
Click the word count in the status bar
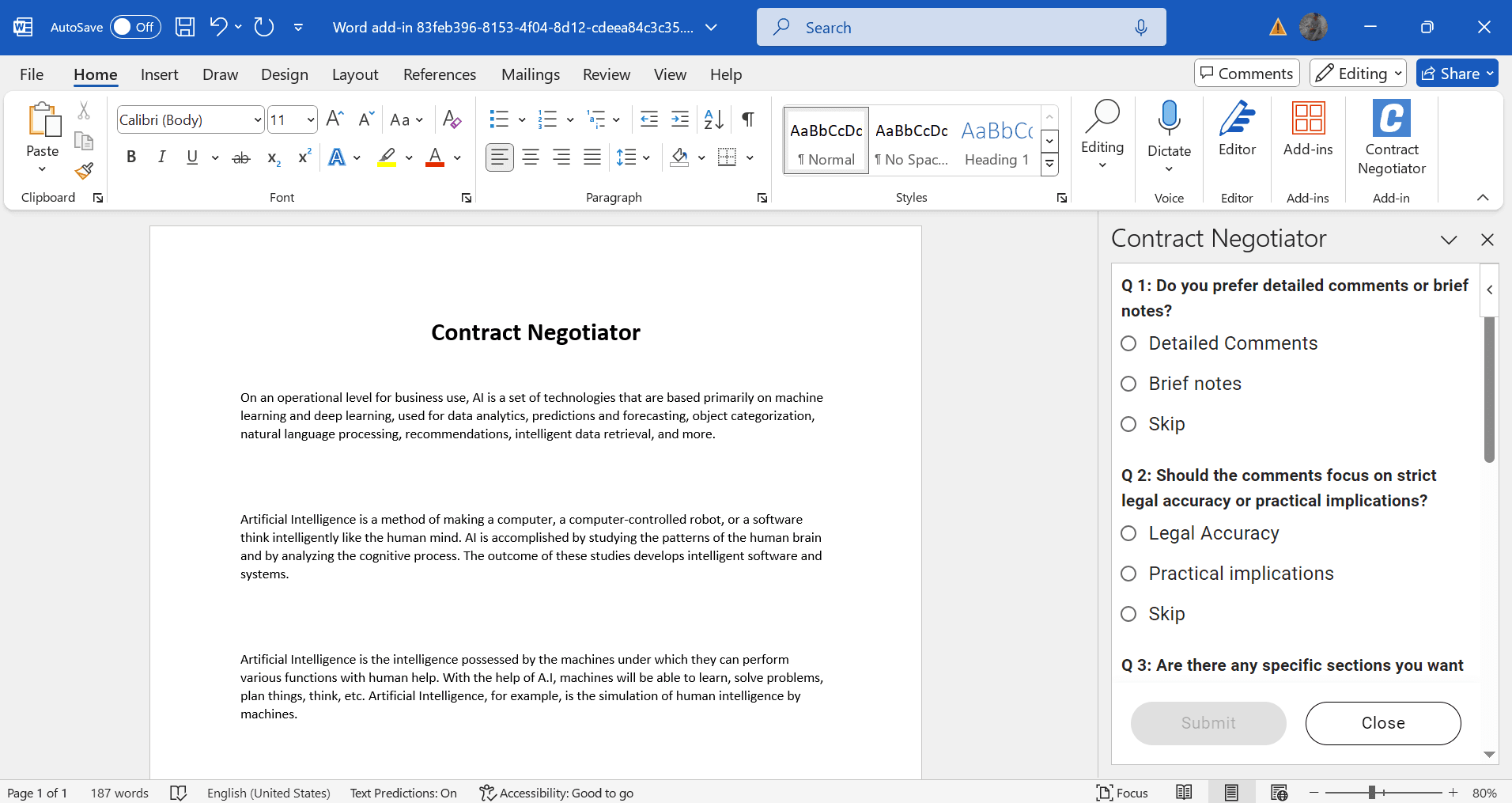click(x=119, y=792)
